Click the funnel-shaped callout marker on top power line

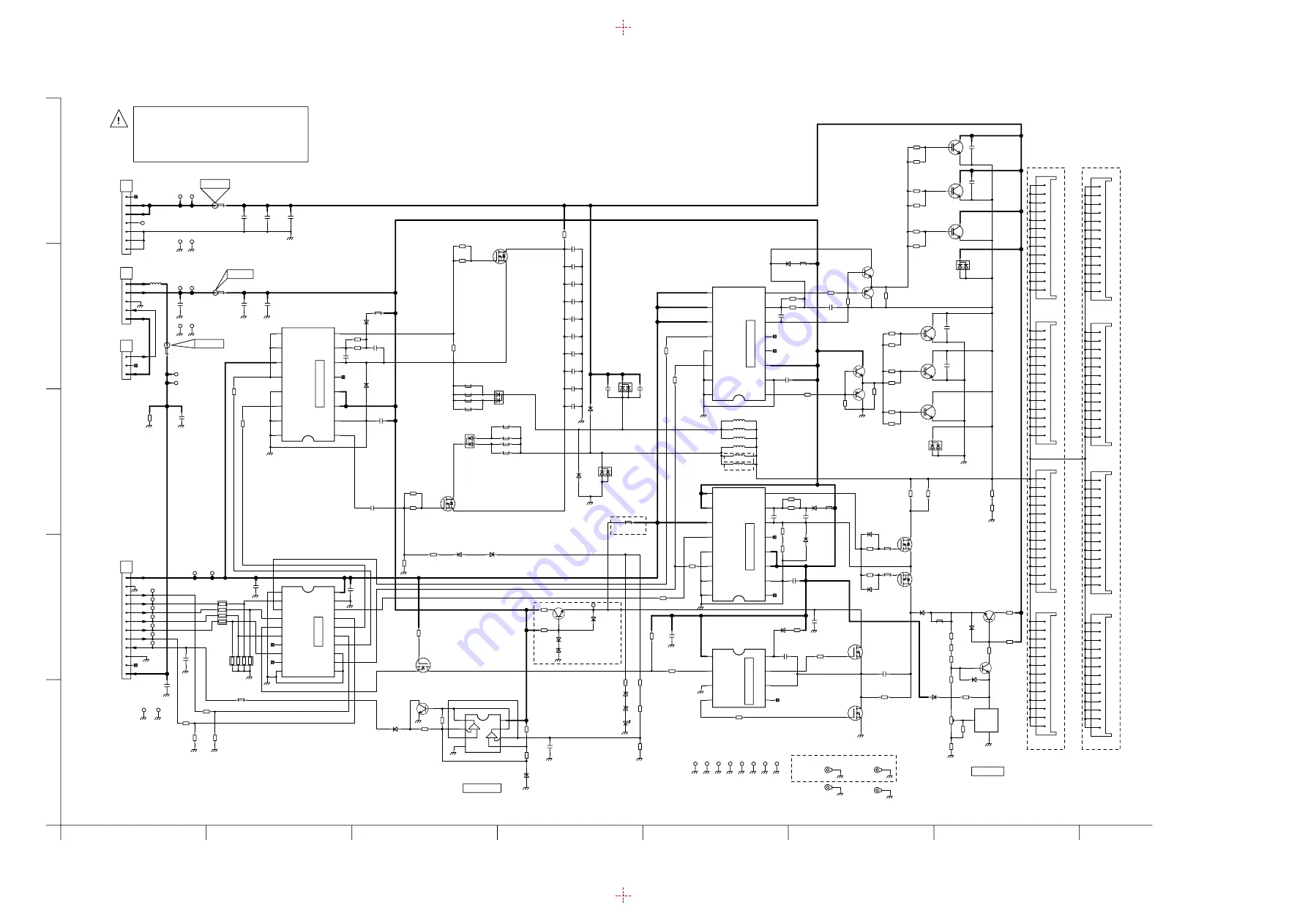click(215, 192)
